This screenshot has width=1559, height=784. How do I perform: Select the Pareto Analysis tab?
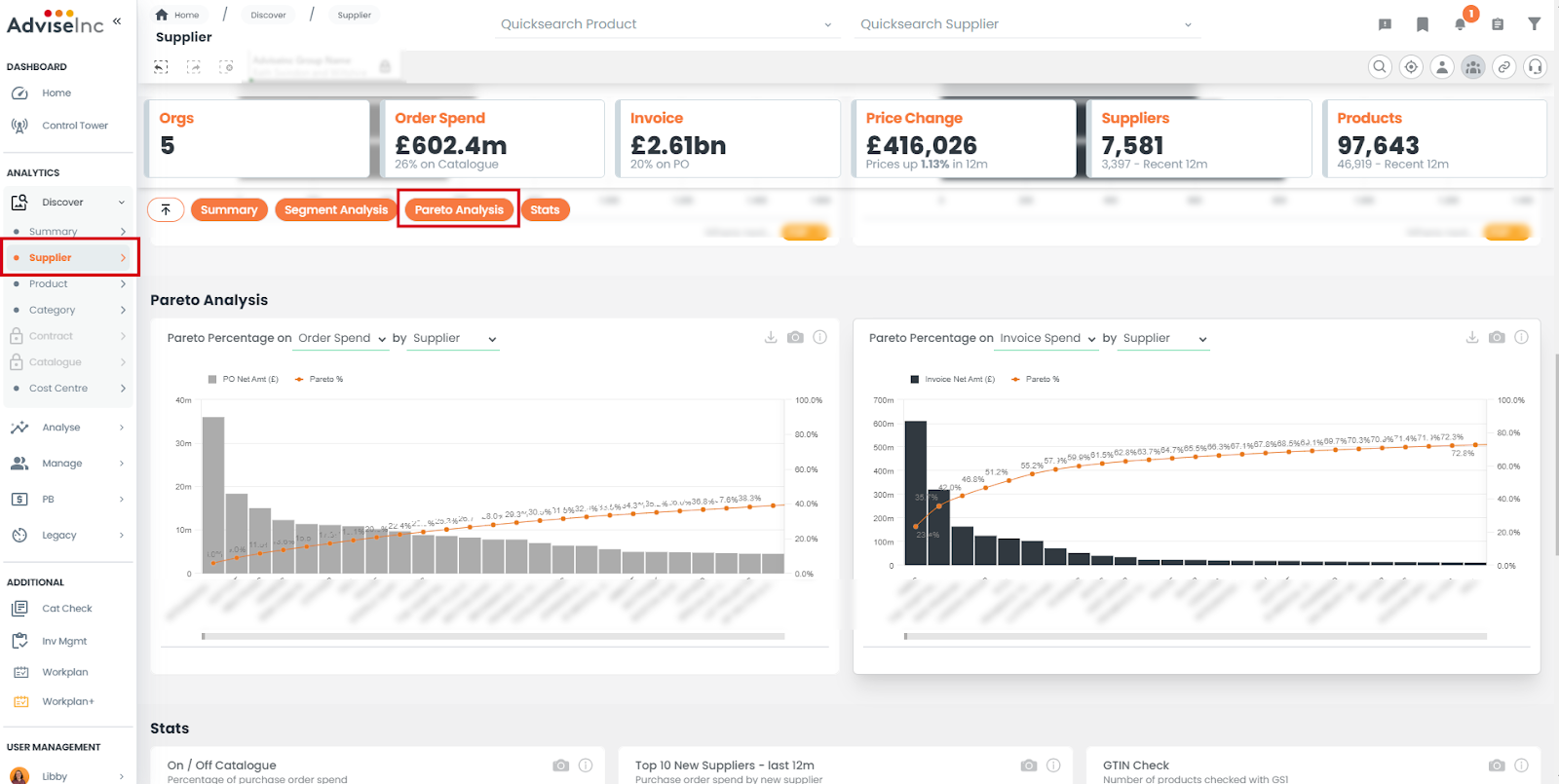[459, 209]
